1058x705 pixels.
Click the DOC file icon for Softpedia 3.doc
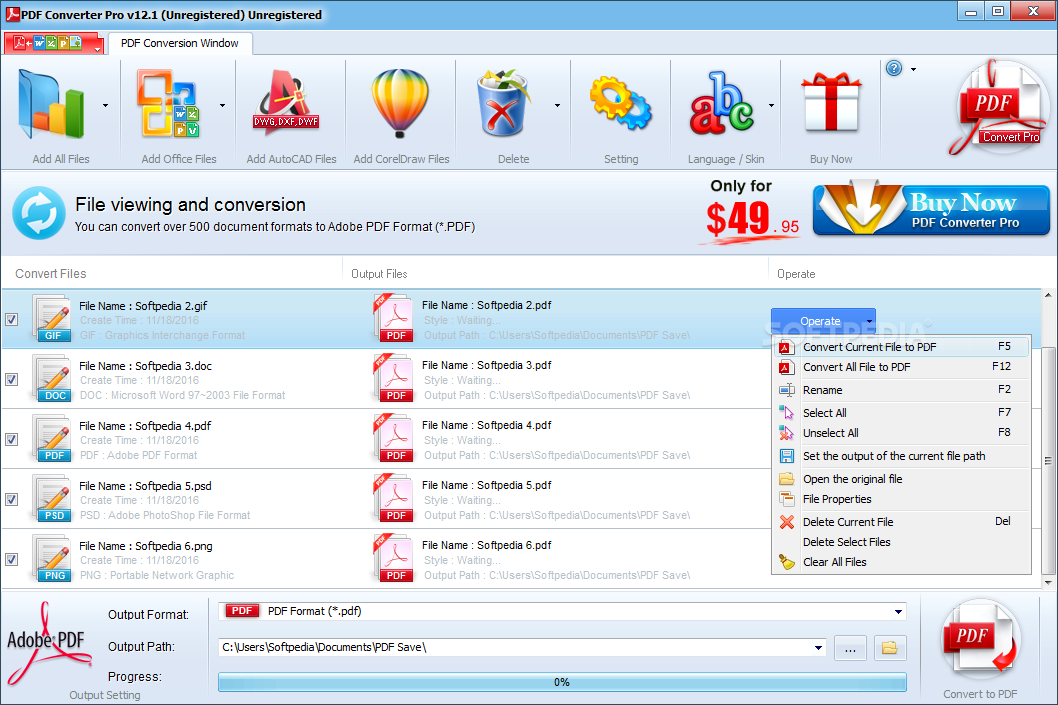tap(52, 378)
